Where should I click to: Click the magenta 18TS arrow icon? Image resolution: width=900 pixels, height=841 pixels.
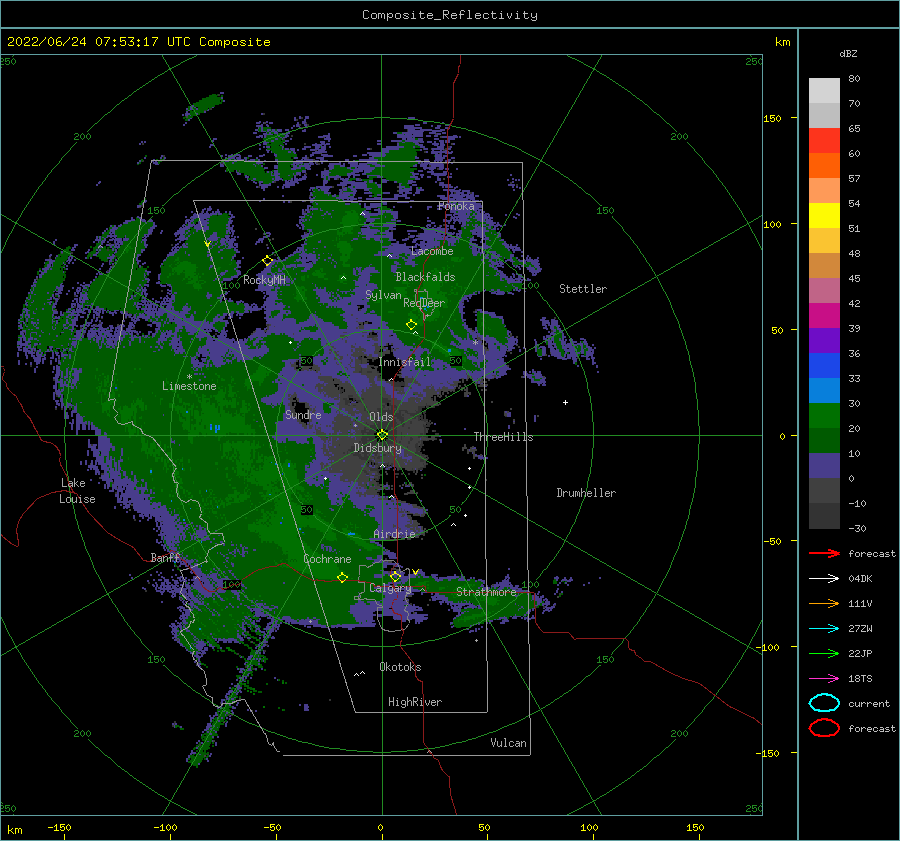point(824,679)
